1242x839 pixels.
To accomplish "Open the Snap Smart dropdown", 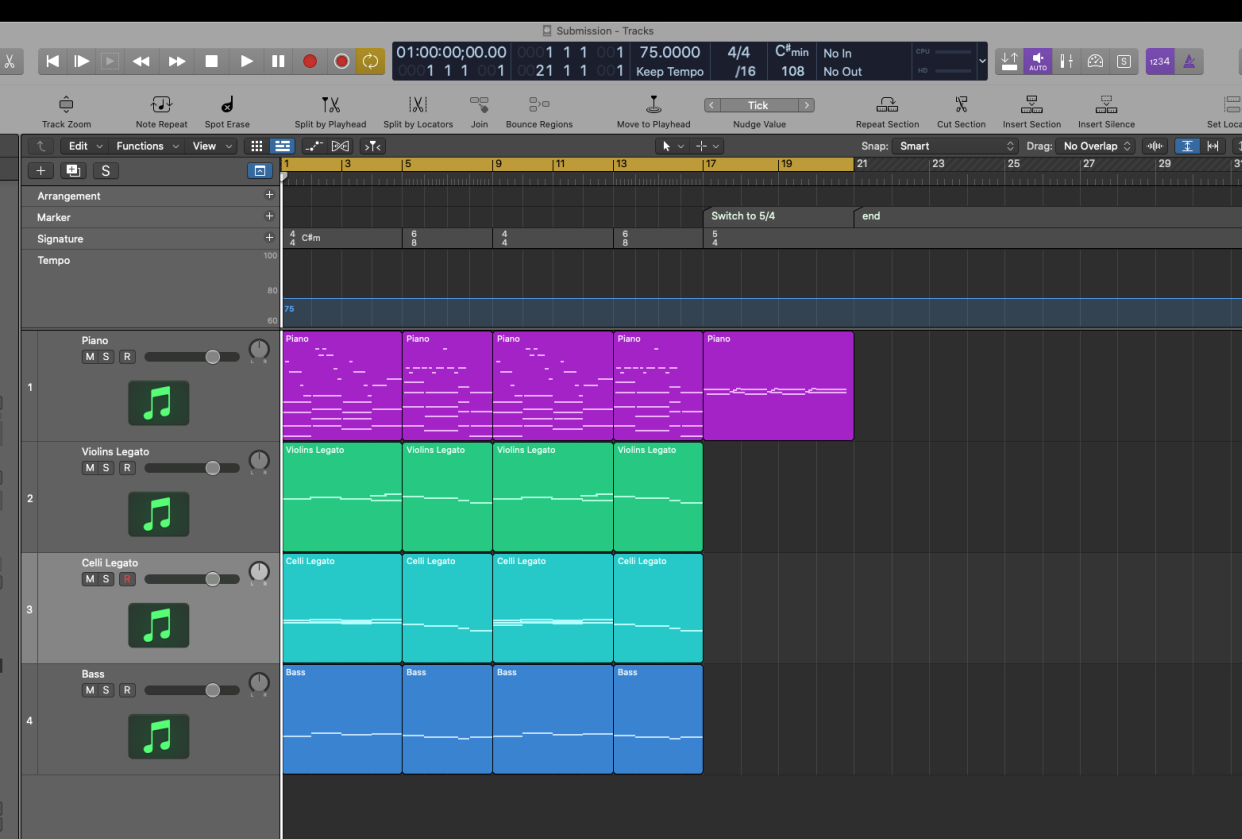I will [x=956, y=146].
